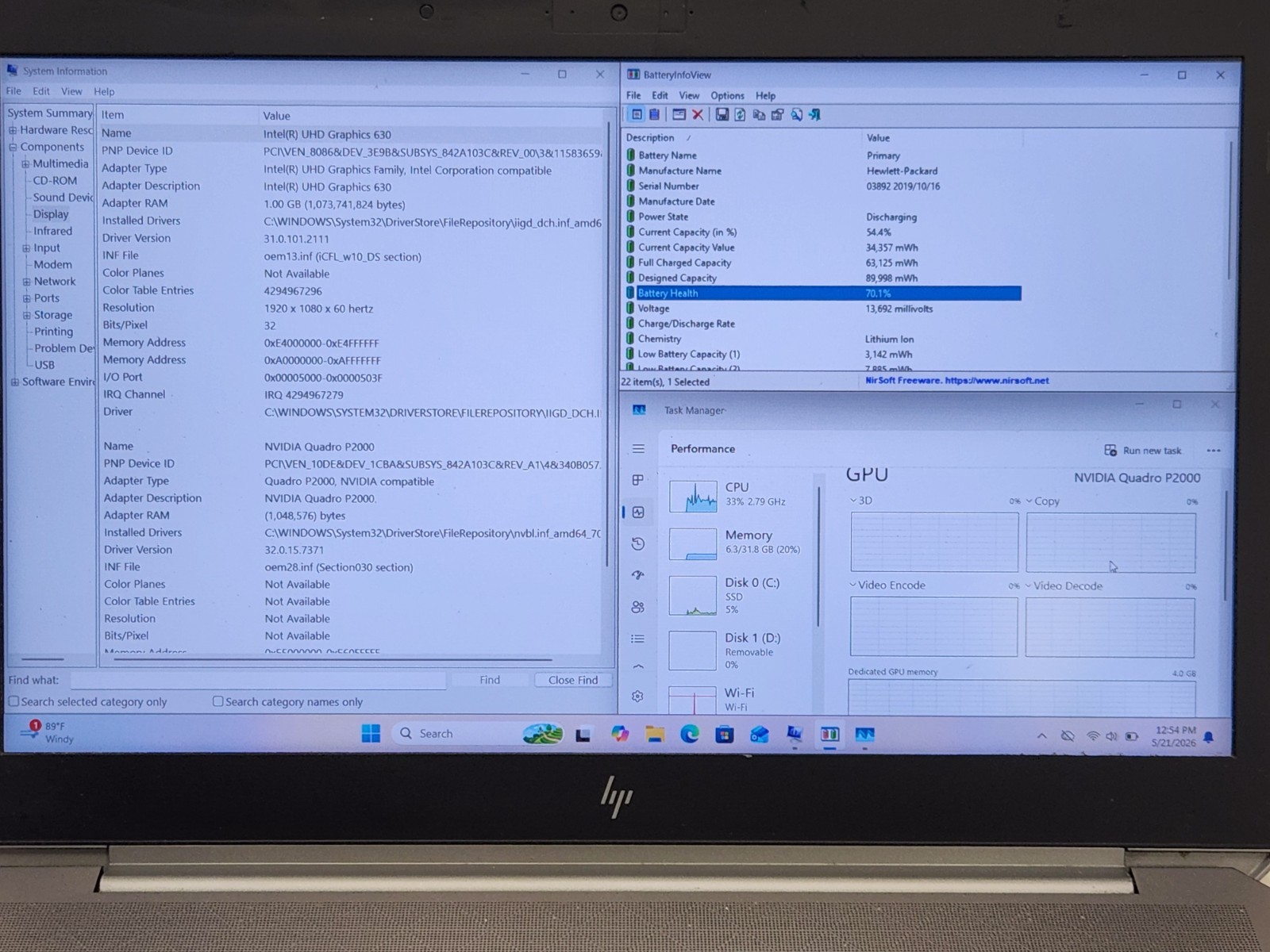Open Windows Start menu
The height and width of the screenshot is (952, 1270).
point(371,734)
